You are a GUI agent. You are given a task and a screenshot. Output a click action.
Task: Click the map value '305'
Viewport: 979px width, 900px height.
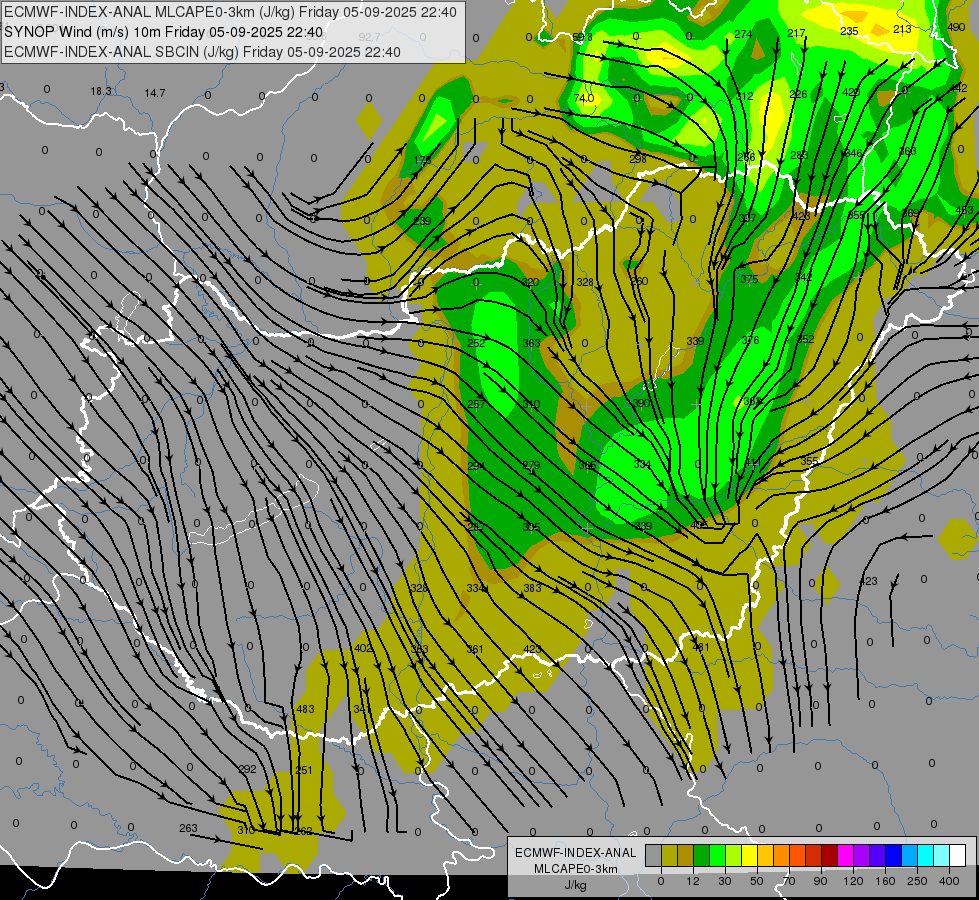pos(531,527)
